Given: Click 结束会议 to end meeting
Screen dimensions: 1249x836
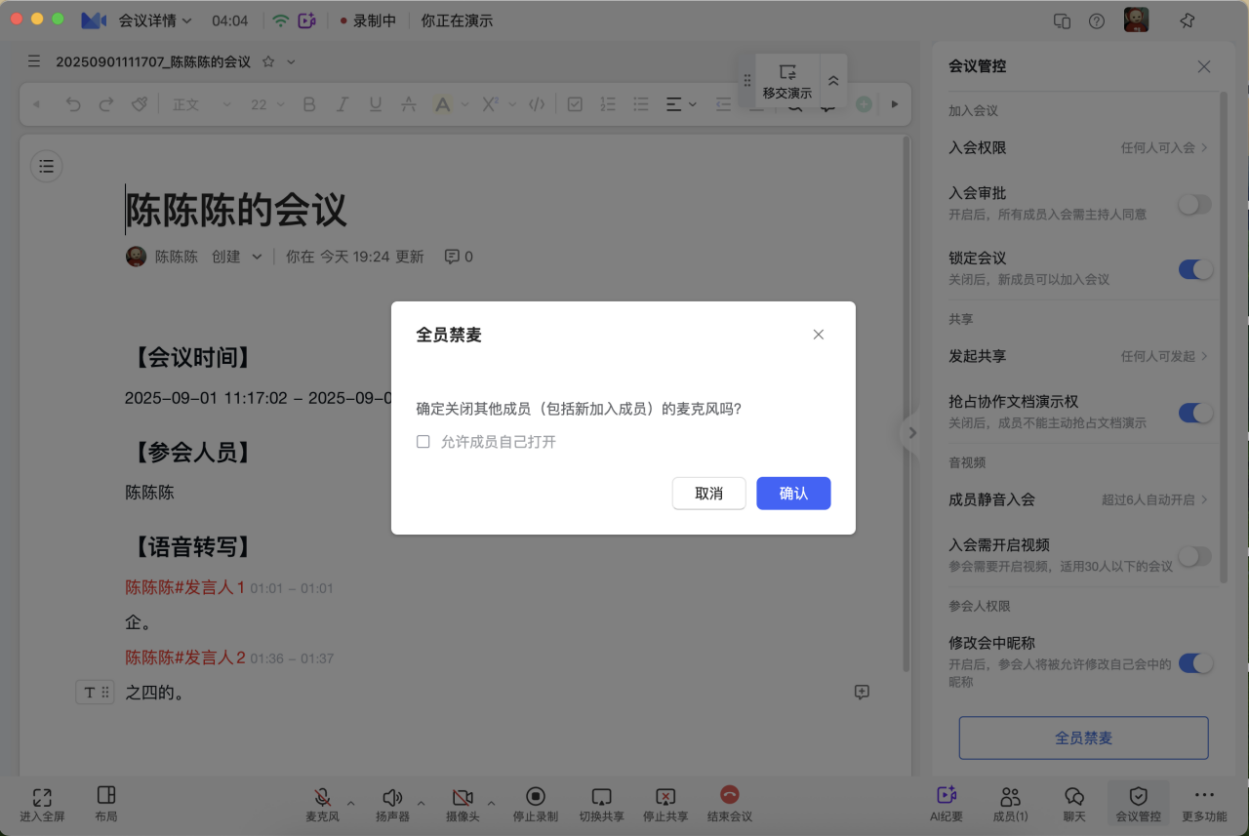Looking at the screenshot, I should coord(730,805).
